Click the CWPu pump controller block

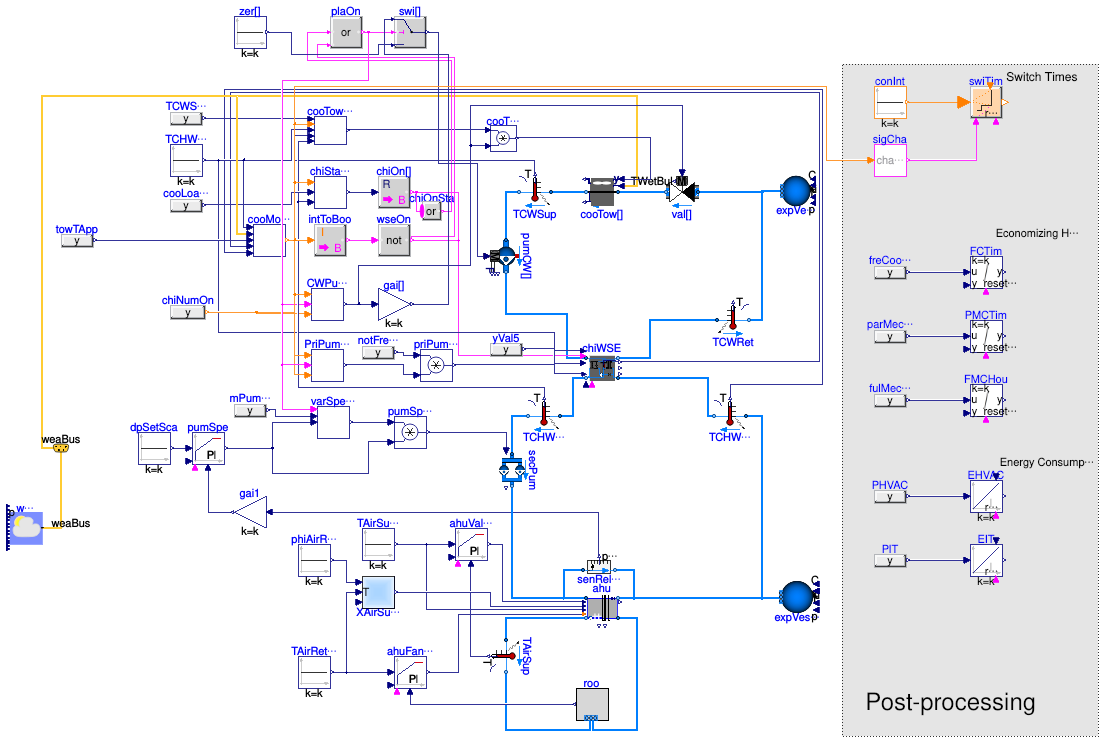328,304
